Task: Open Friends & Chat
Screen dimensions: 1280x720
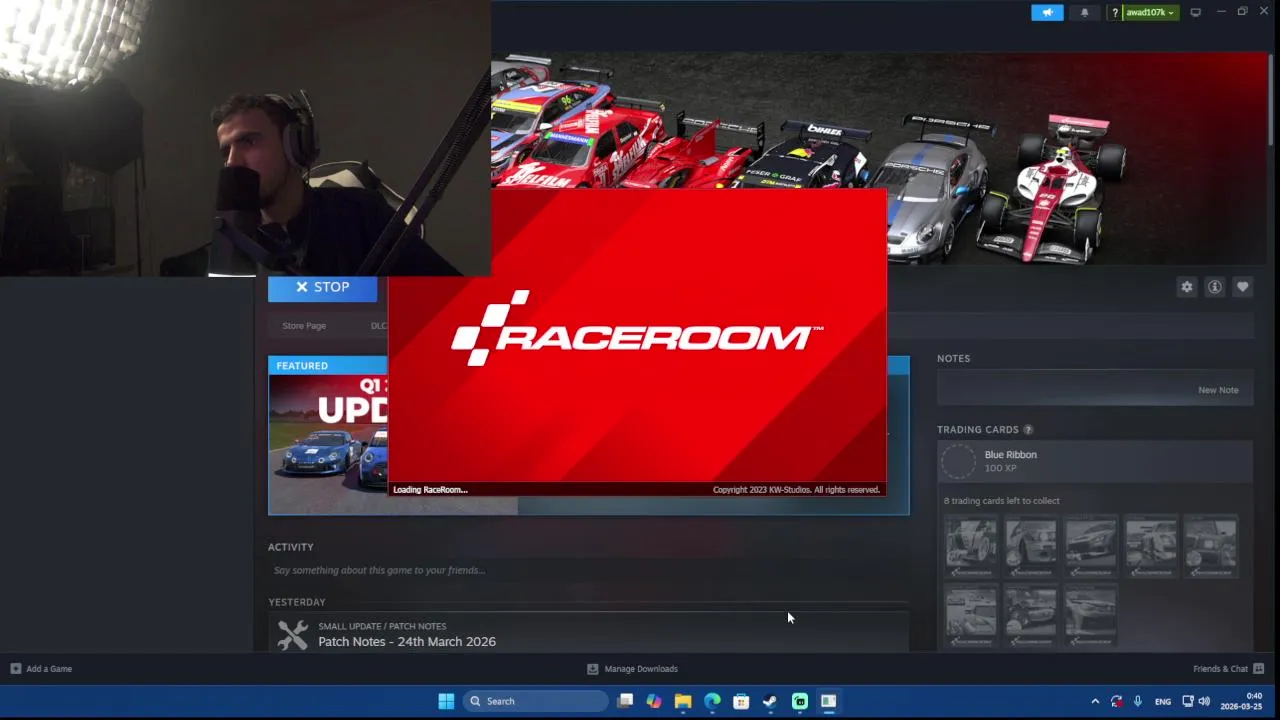Action: [x=1229, y=668]
